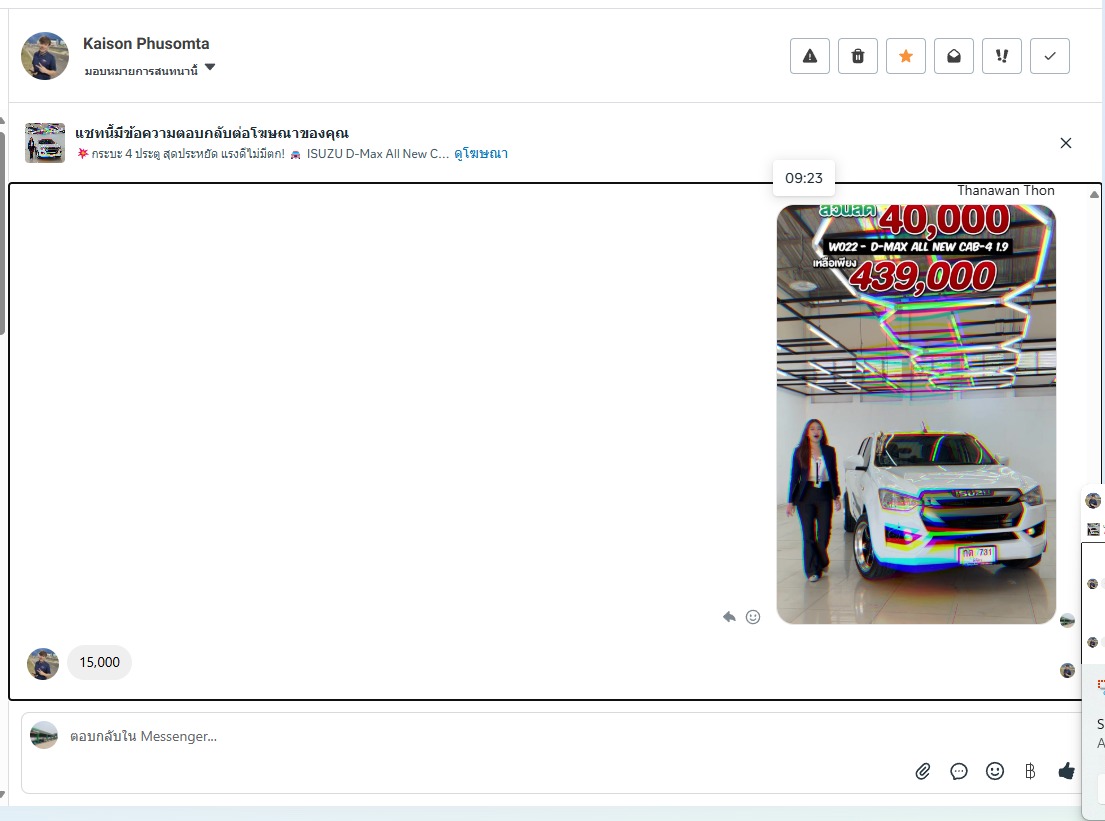The image size is (1105, 821).
Task: Reply to the car image message
Action: [x=729, y=617]
